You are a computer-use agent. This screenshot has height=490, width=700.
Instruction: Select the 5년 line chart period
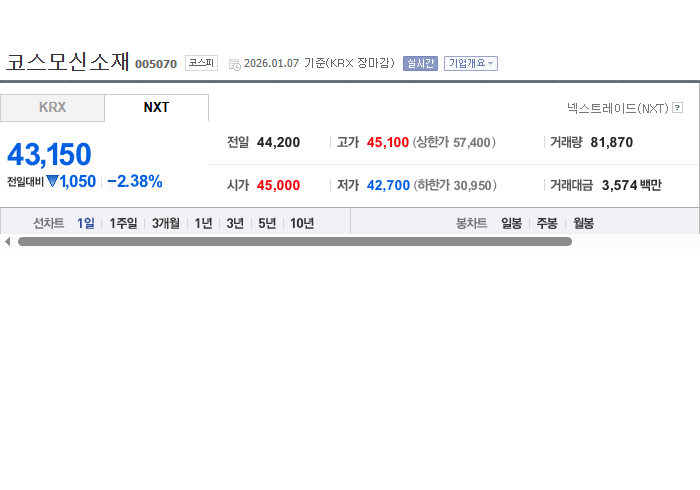pyautogui.click(x=267, y=223)
